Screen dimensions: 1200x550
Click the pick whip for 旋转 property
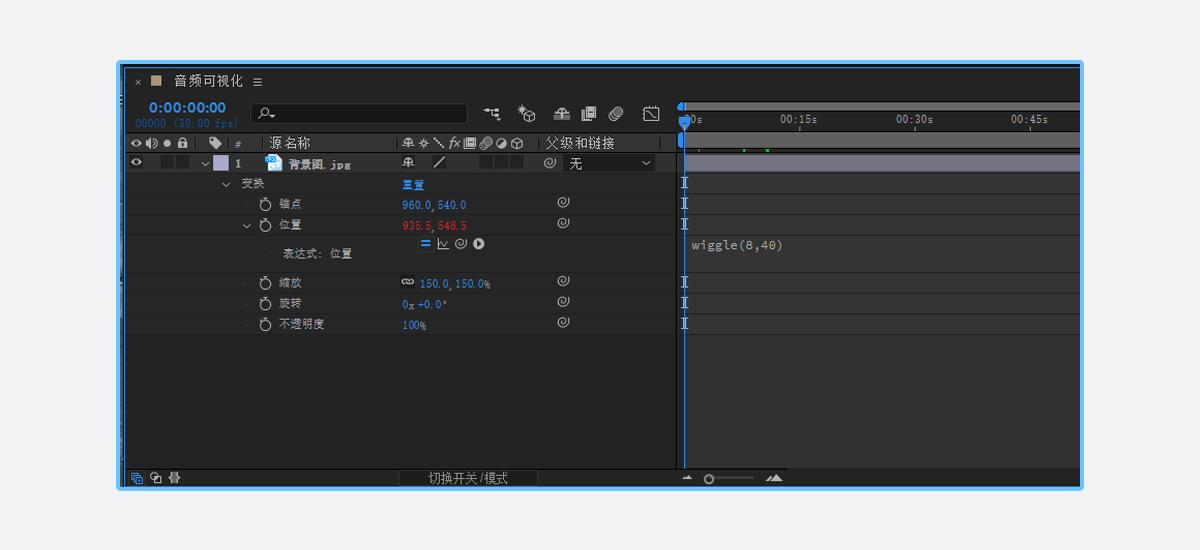pos(563,302)
